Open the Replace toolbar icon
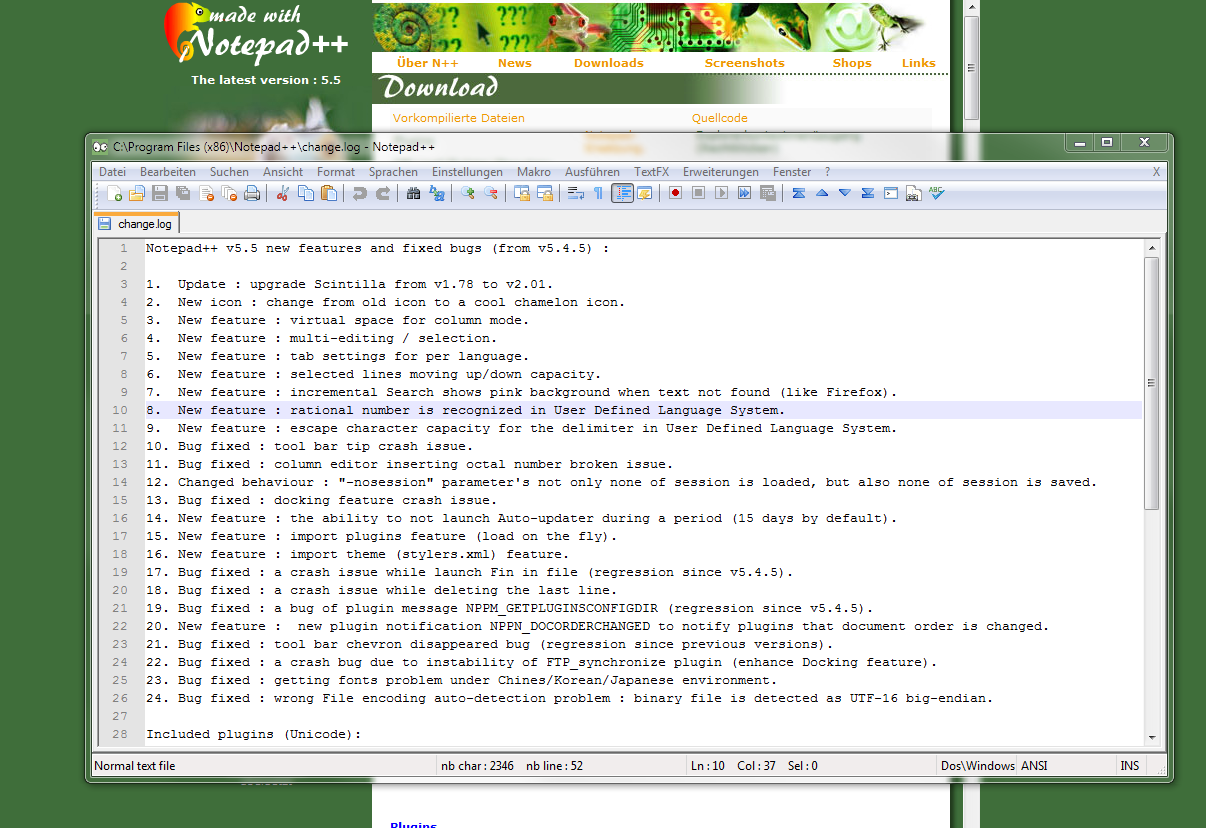Viewport: 1206px width, 828px height. [x=437, y=193]
